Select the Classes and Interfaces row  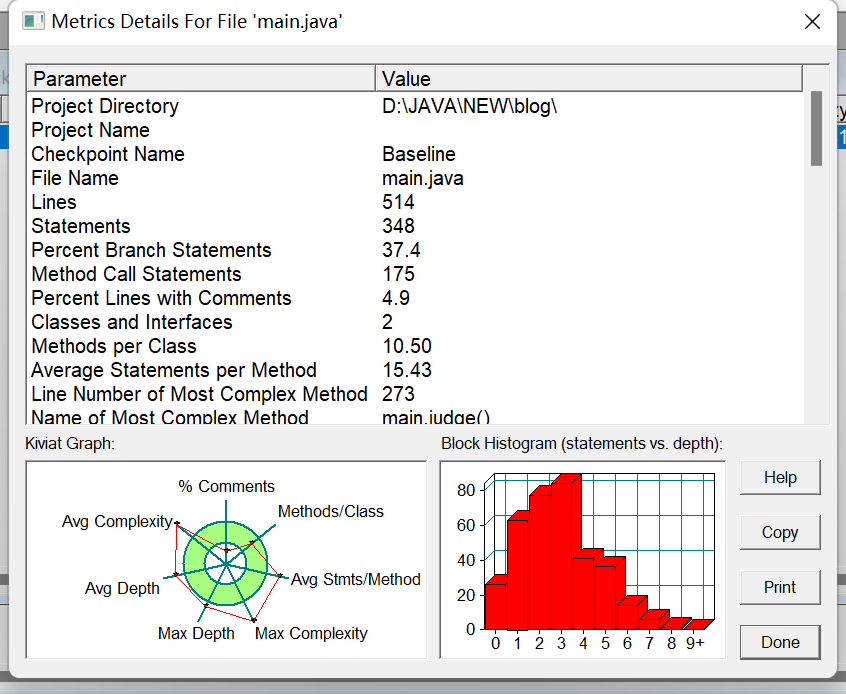(x=414, y=322)
